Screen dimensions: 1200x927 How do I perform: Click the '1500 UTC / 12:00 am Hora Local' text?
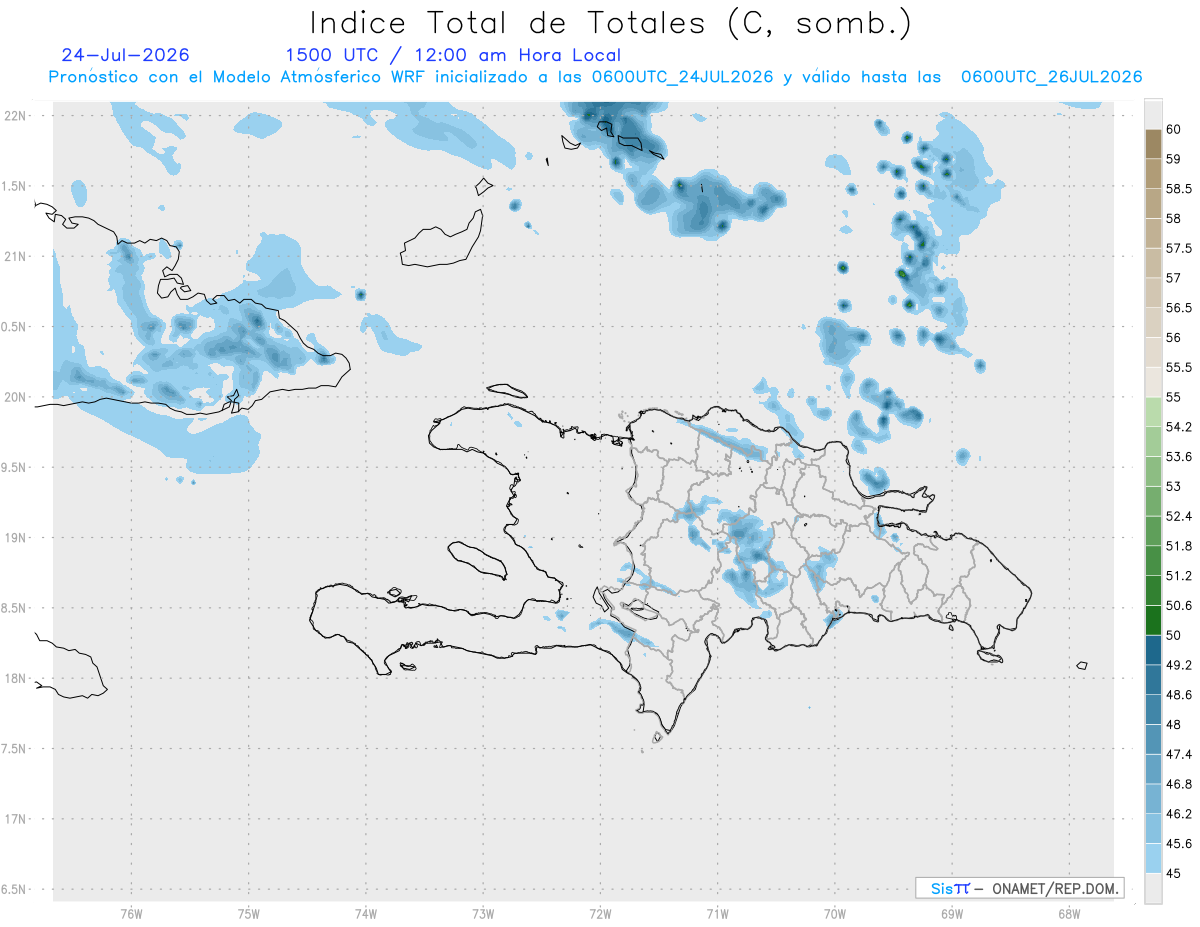(x=453, y=55)
